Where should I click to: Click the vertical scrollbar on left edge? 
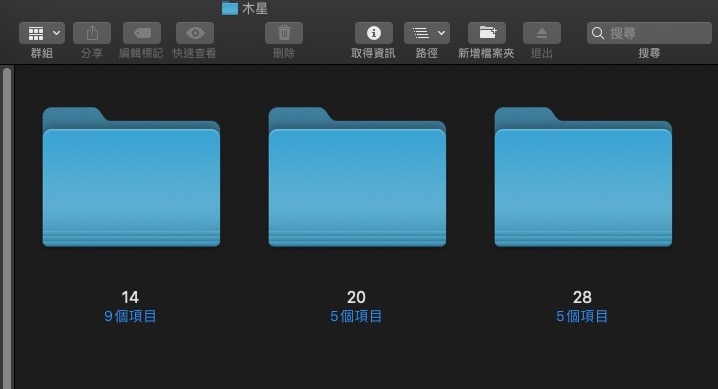click(6, 227)
